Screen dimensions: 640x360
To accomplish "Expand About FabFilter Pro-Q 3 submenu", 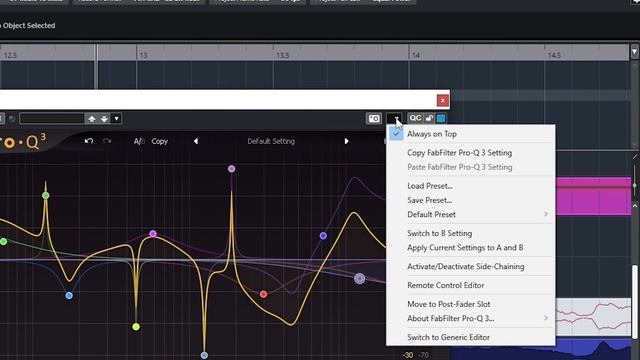I will (x=471, y=318).
